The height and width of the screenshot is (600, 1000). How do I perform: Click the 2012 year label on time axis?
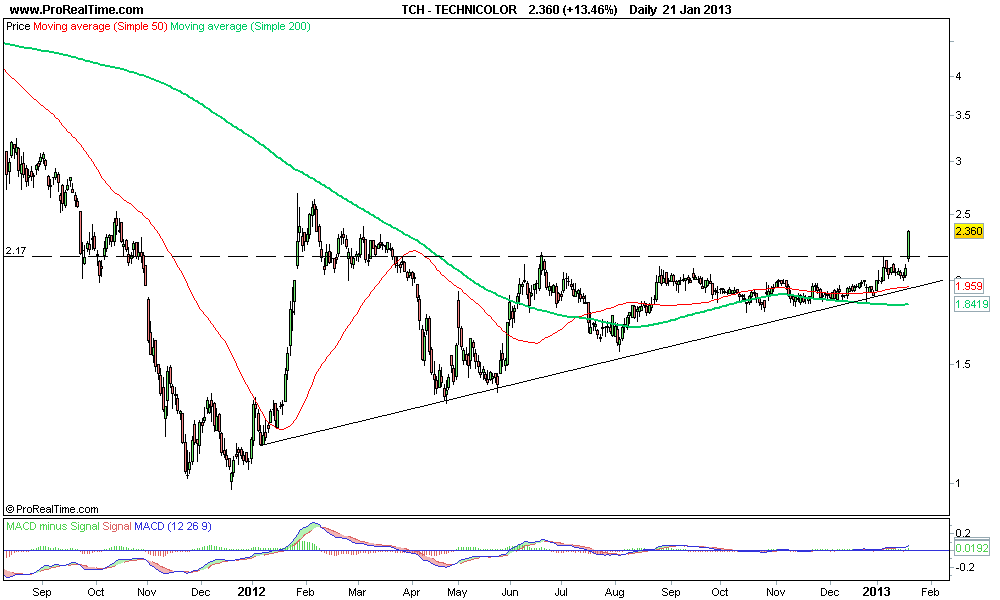point(252,592)
